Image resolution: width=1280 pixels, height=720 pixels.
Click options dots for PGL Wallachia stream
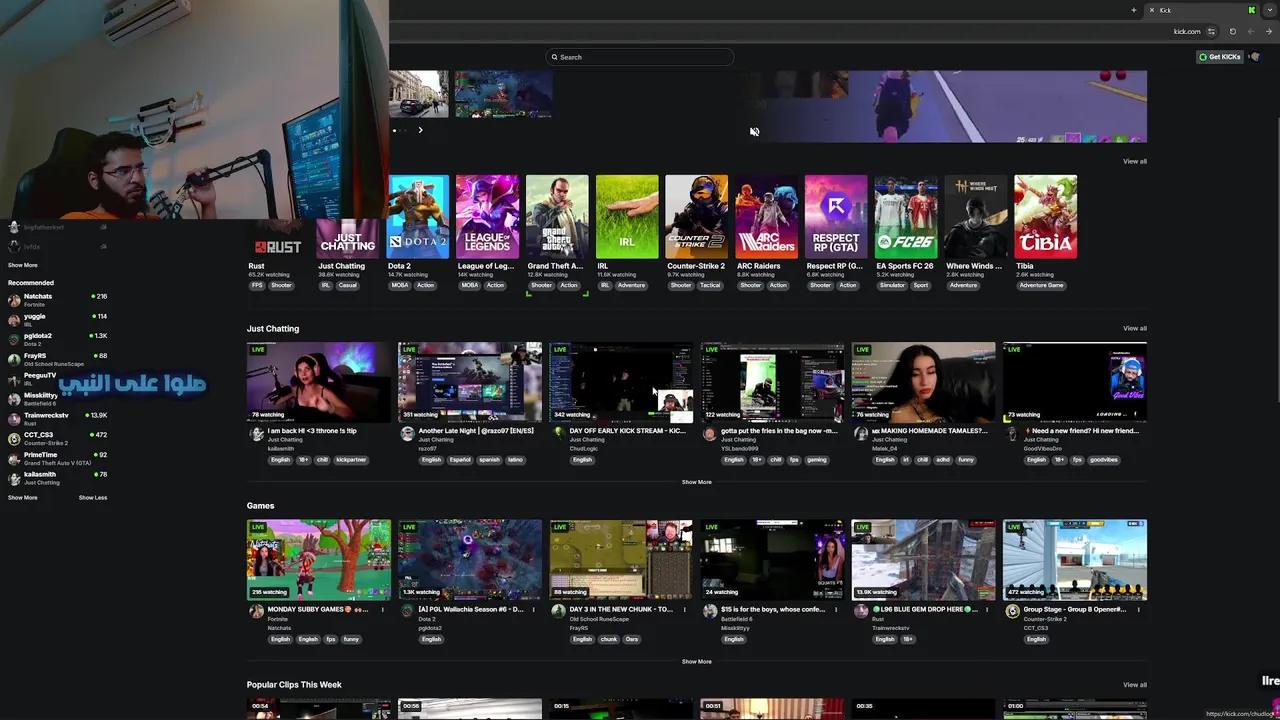tap(533, 609)
